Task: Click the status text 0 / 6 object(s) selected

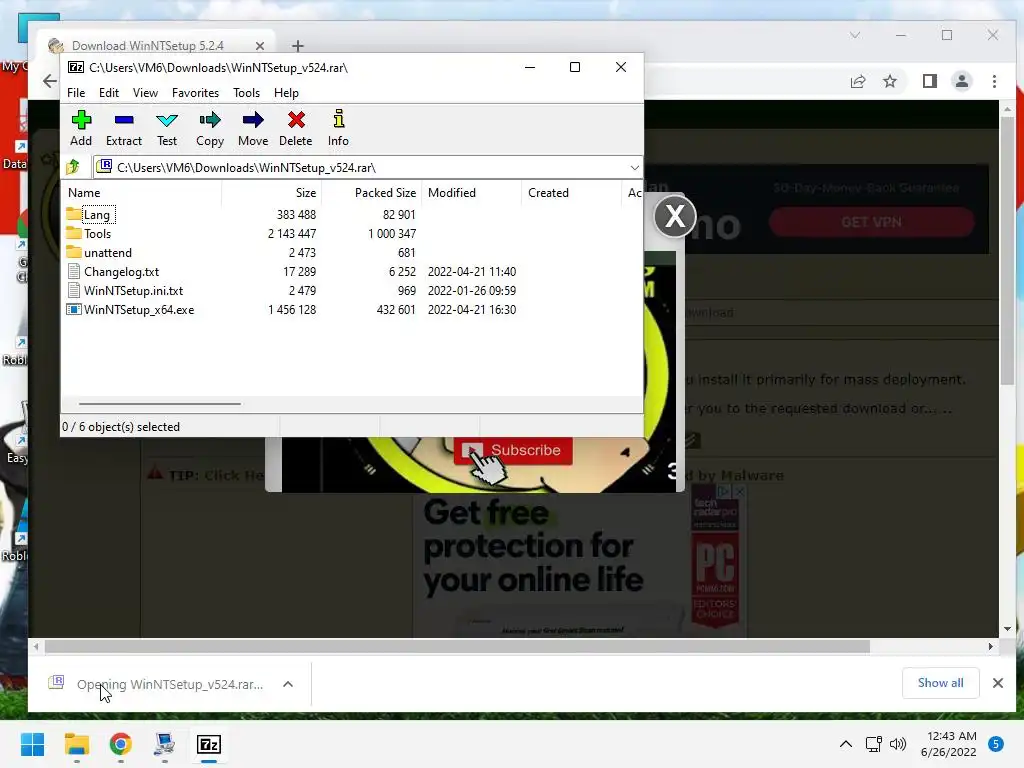Action: [121, 426]
